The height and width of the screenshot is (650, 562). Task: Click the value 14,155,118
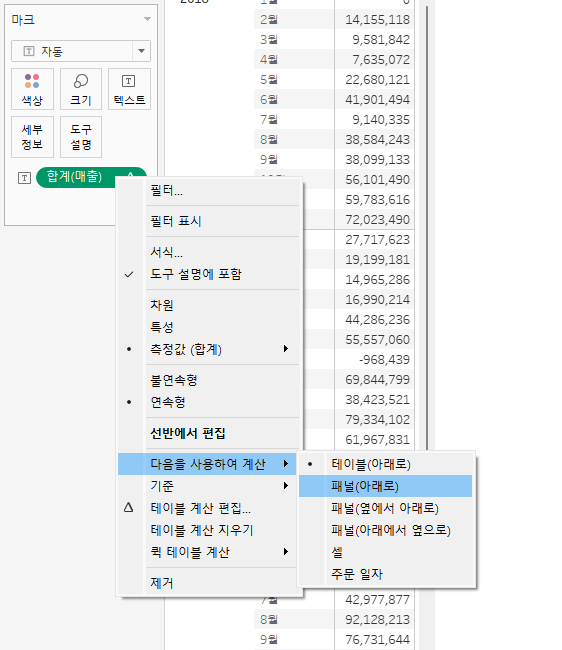pos(377,19)
